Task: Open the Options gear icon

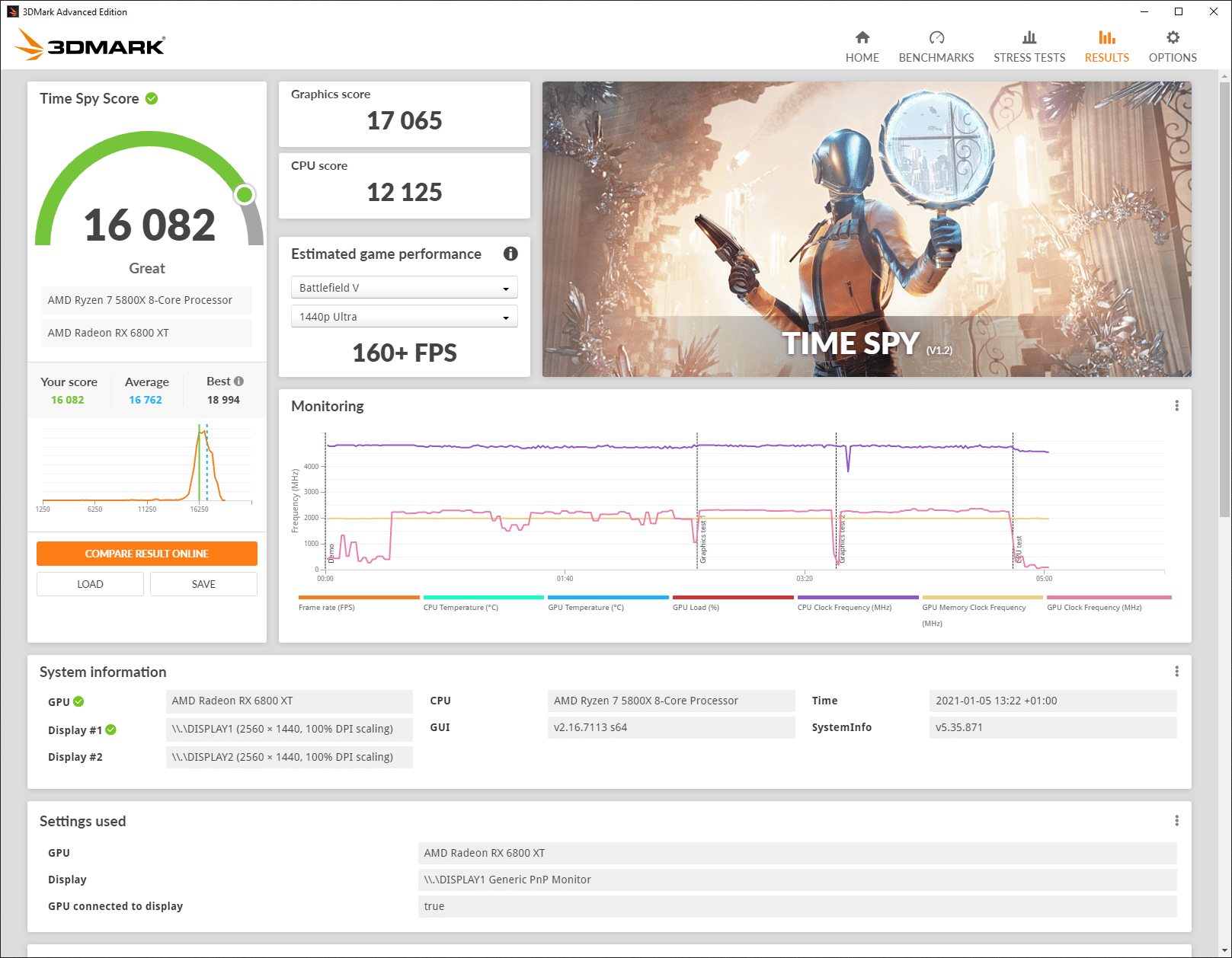Action: 1173,37
